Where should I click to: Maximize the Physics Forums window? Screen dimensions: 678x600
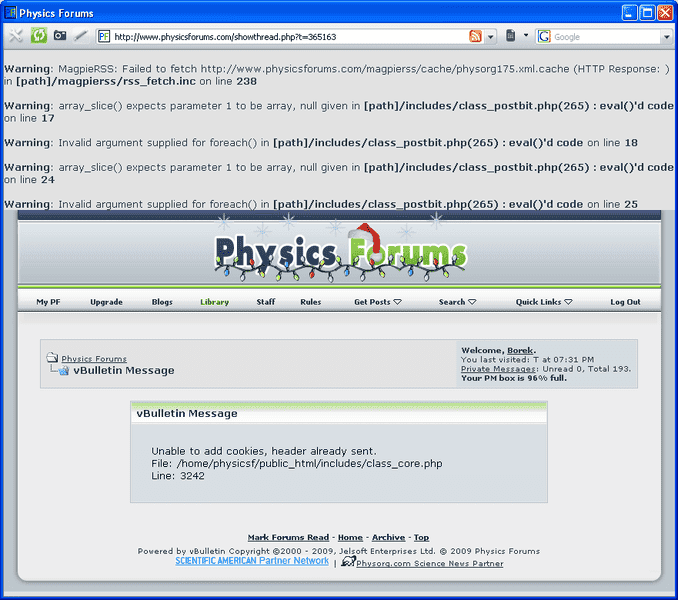[x=647, y=13]
